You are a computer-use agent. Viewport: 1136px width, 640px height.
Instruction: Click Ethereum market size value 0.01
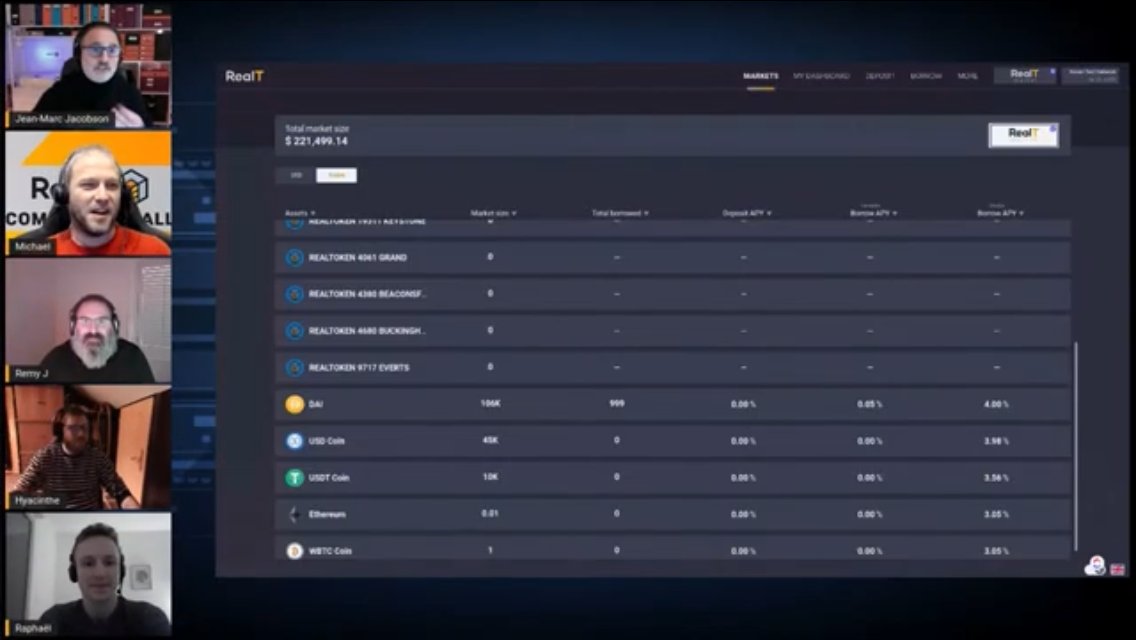(x=490, y=514)
